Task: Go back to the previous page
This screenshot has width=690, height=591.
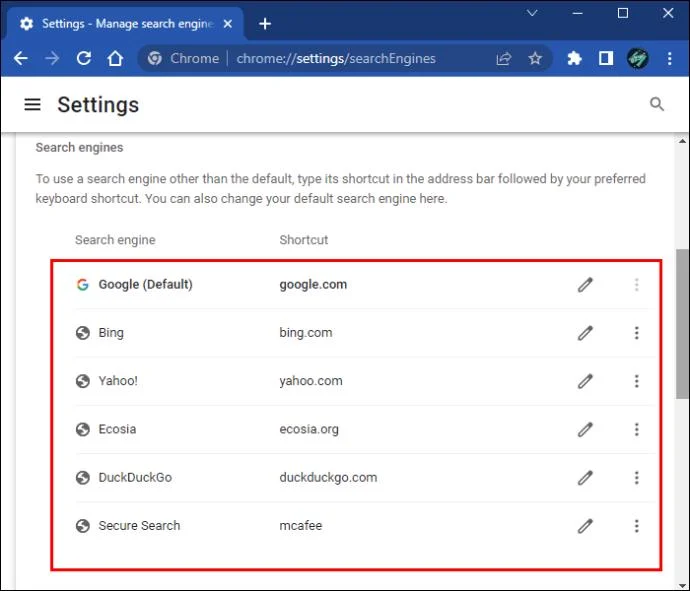Action: pyautogui.click(x=21, y=59)
